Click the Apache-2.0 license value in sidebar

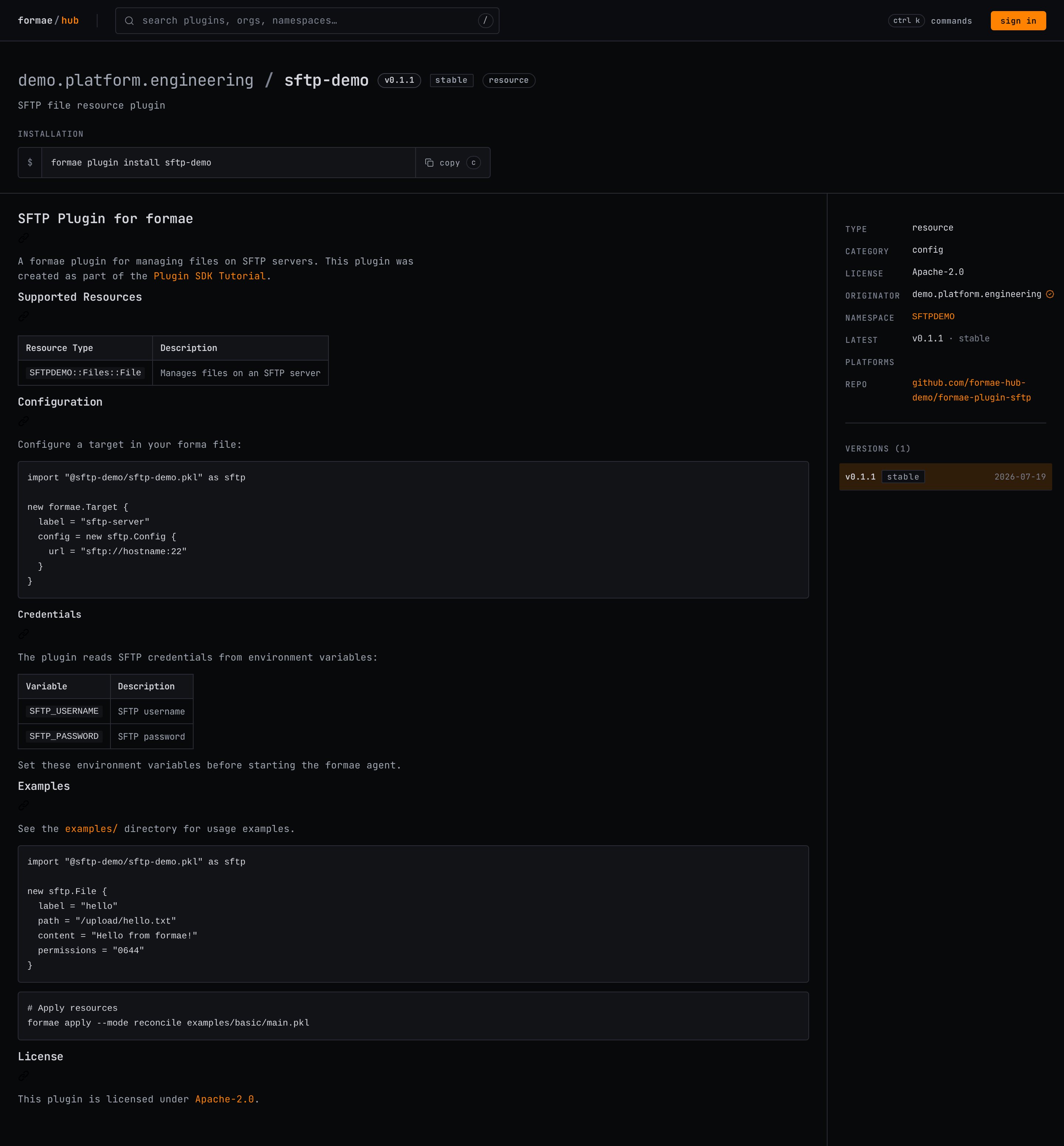pos(938,272)
